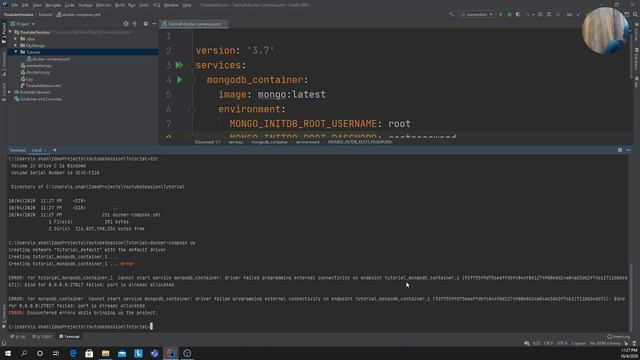This screenshot has width=640, height=360.
Task: Switch to the Local terminal tab
Action: (x=37, y=150)
